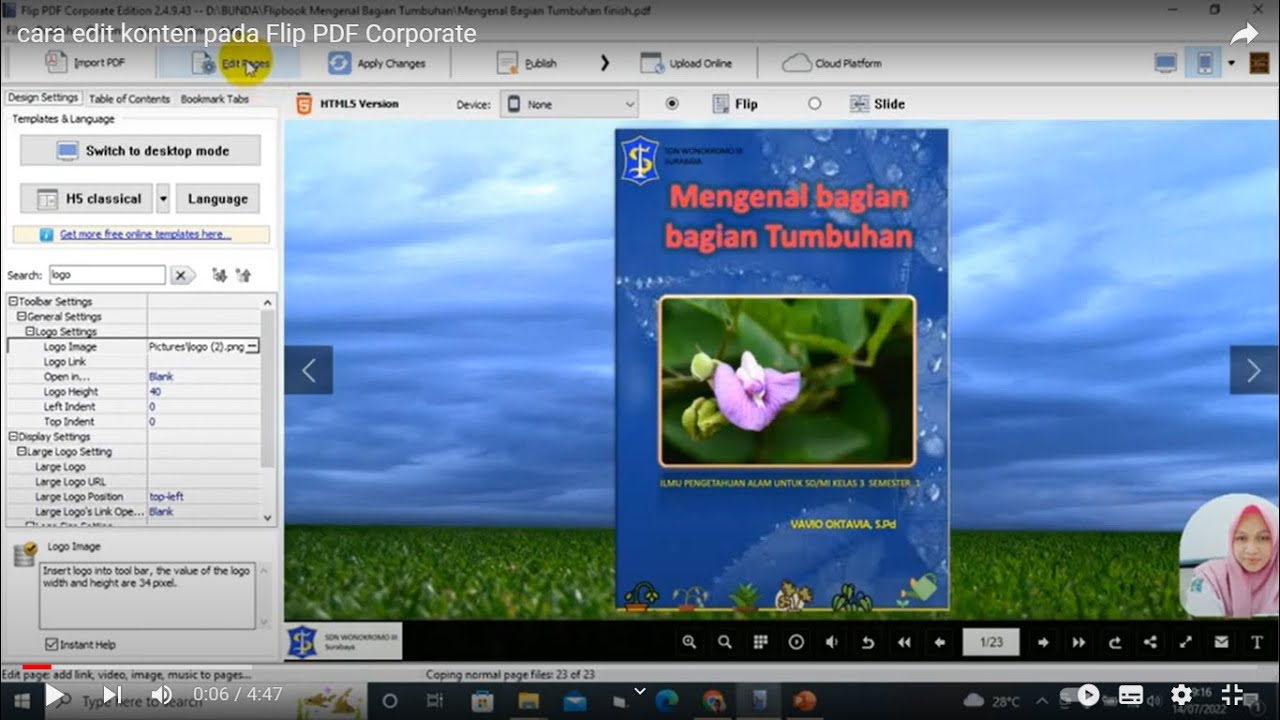
Task: Clear the search with the X button
Action: point(182,275)
